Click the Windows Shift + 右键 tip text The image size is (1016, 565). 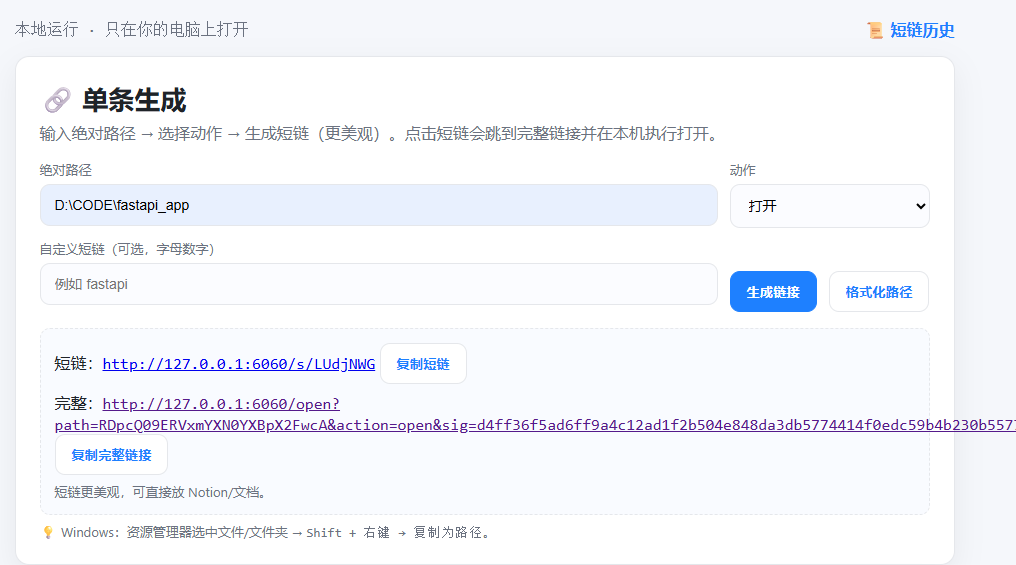(x=277, y=533)
